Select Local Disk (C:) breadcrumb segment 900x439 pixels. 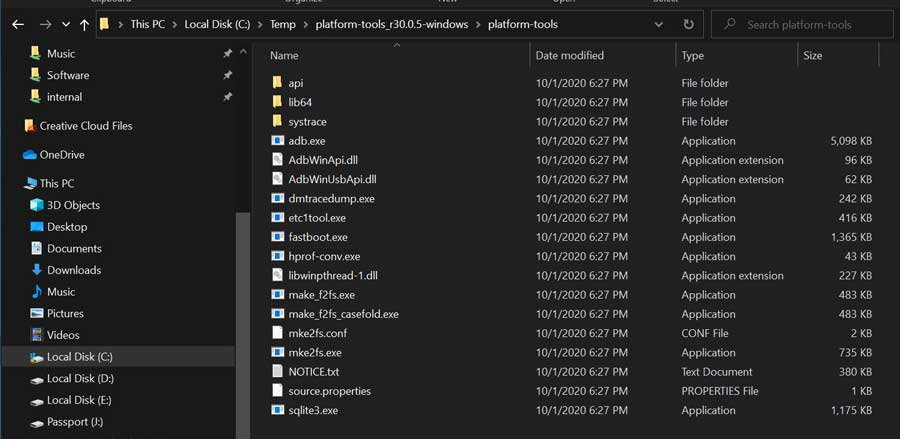click(216, 25)
